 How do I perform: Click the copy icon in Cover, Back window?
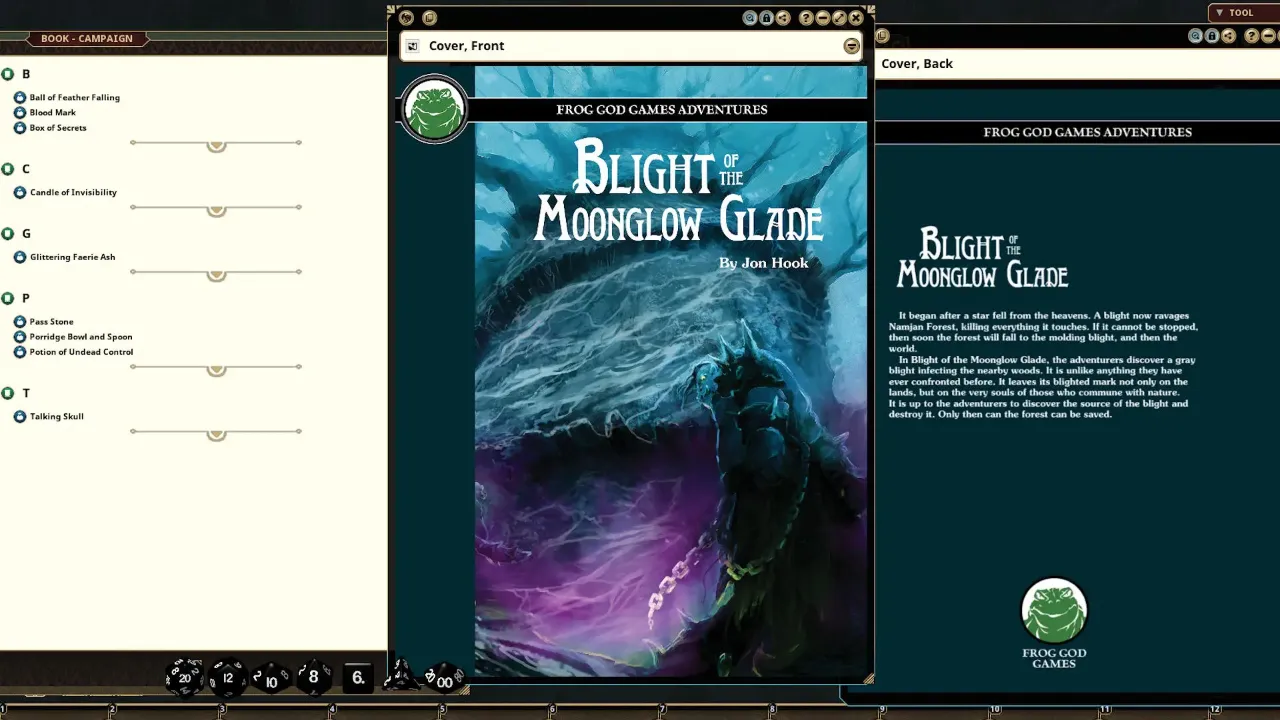(x=882, y=36)
